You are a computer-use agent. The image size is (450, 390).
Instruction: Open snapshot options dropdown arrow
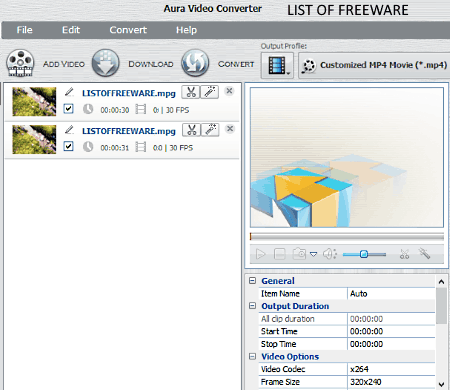(313, 255)
